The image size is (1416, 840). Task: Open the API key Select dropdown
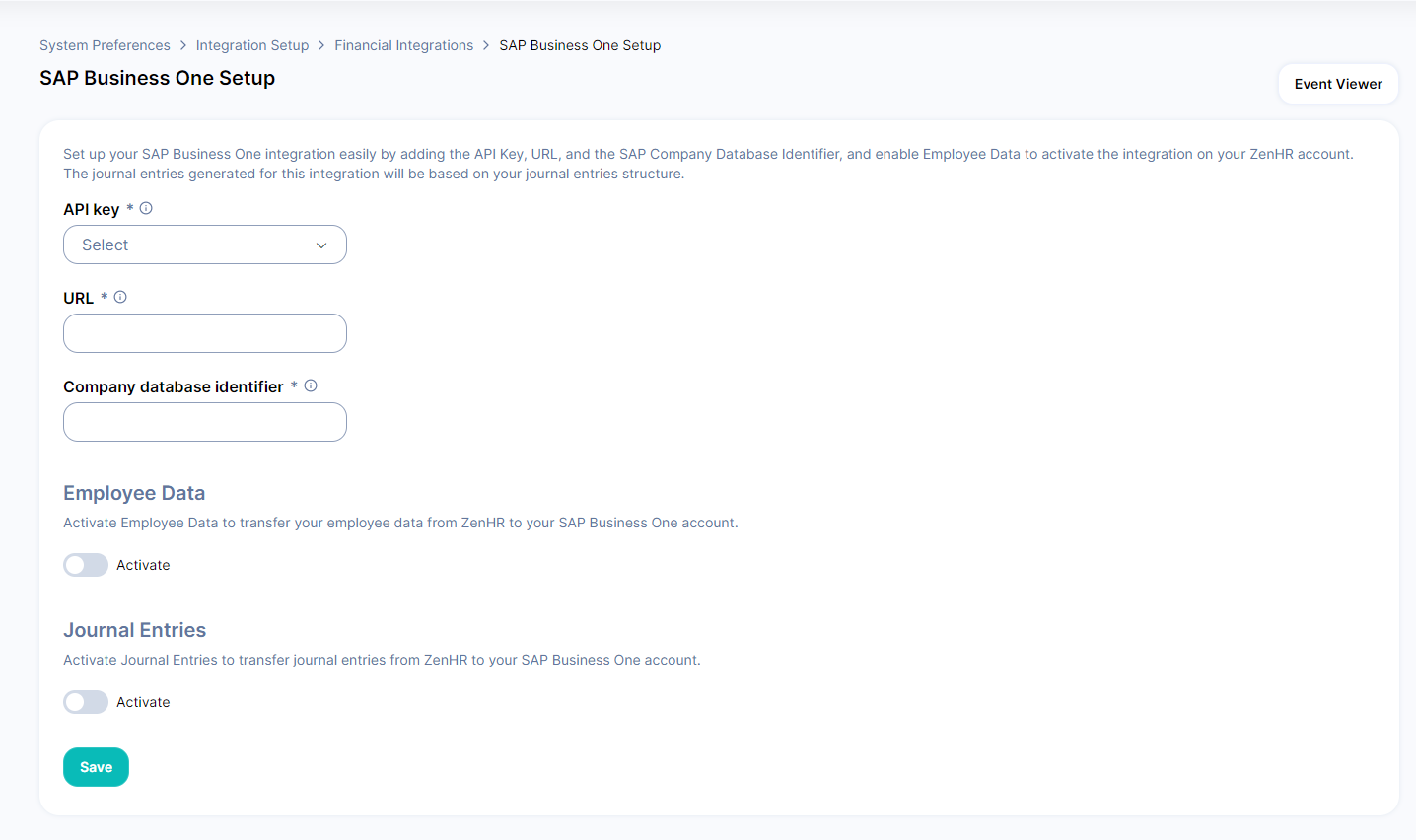pyautogui.click(x=205, y=245)
